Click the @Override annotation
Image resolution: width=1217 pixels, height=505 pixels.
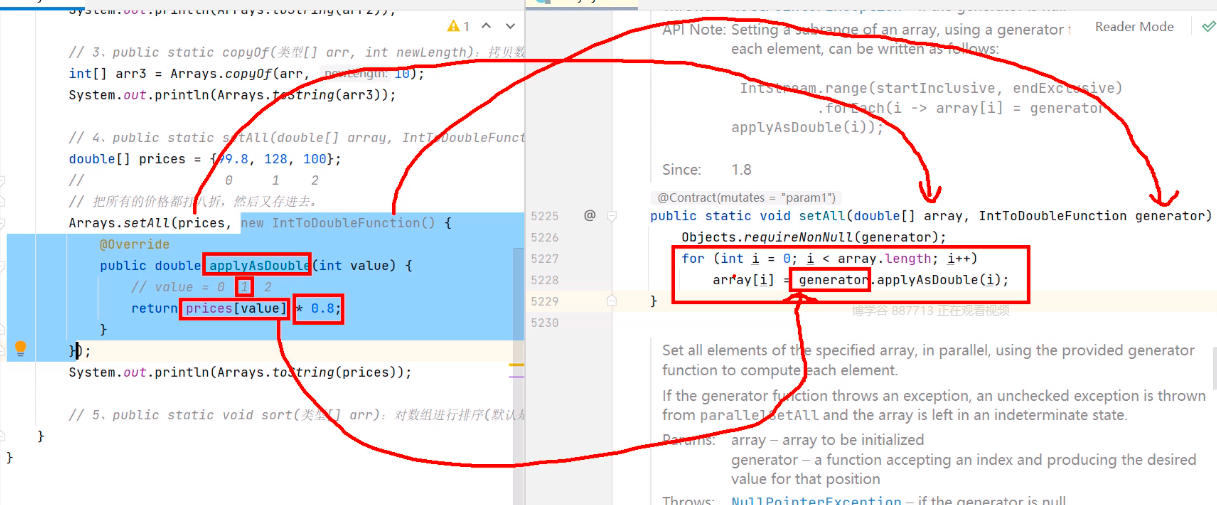[134, 244]
